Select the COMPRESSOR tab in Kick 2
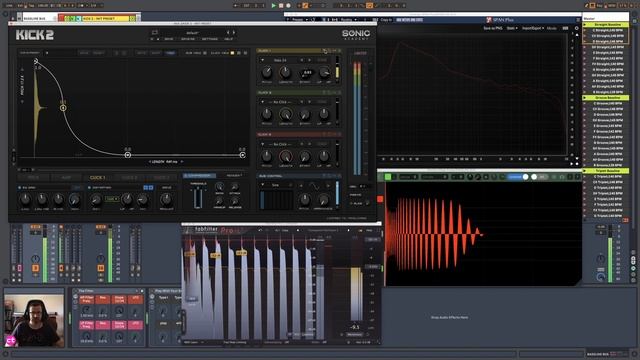This screenshot has height=360, width=640. pos(200,176)
